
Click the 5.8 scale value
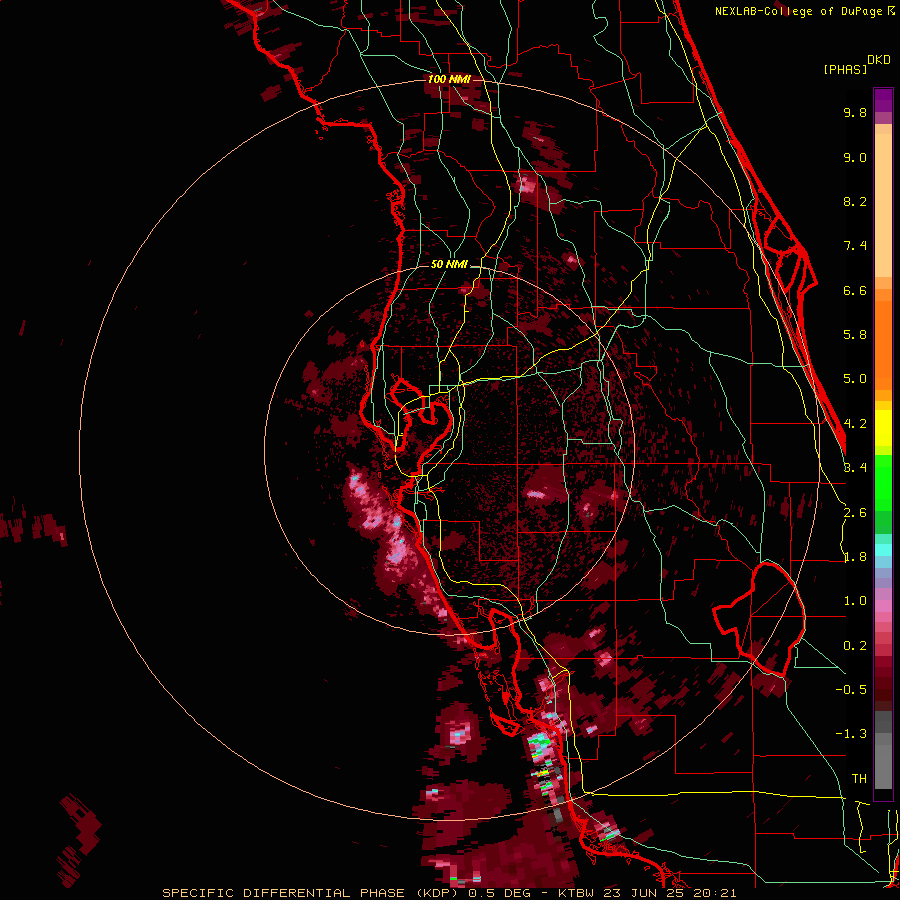click(x=855, y=335)
